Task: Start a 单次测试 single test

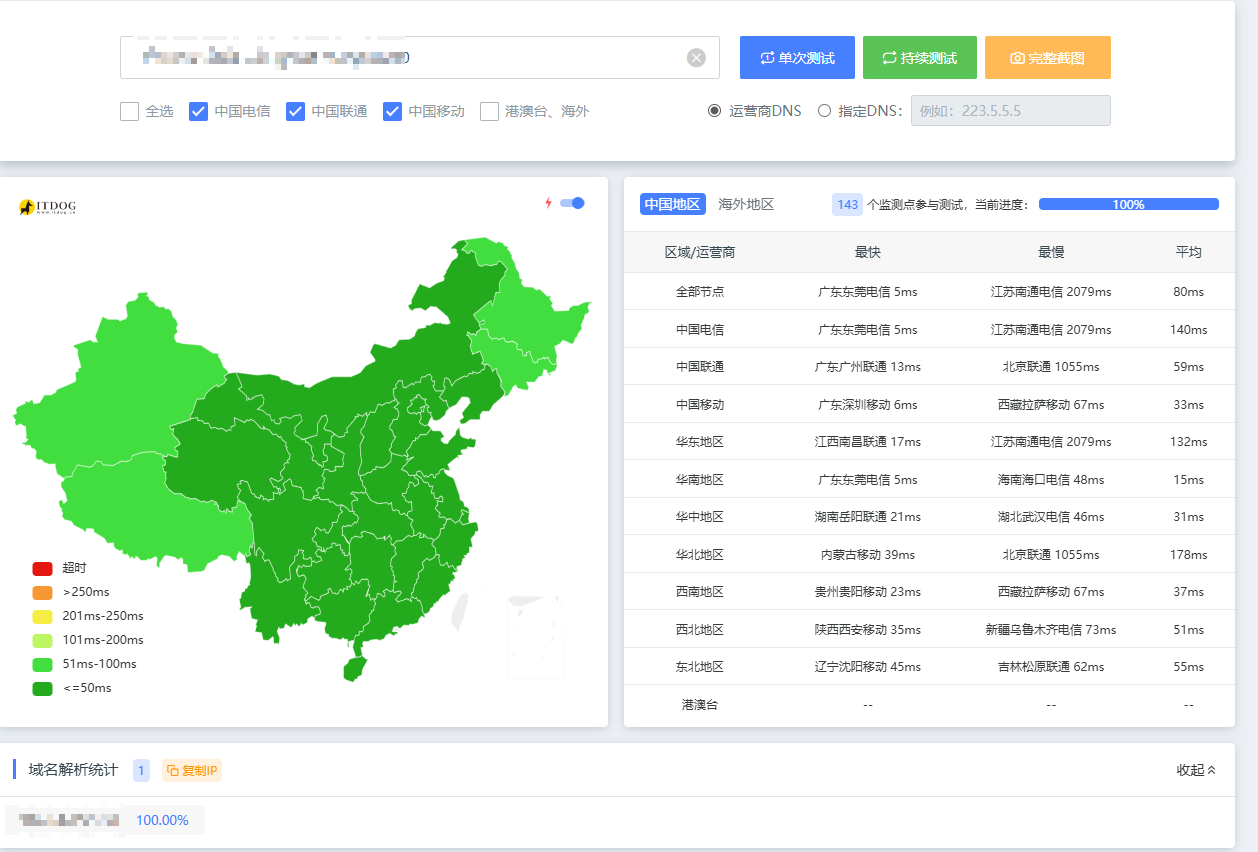Action: (797, 58)
